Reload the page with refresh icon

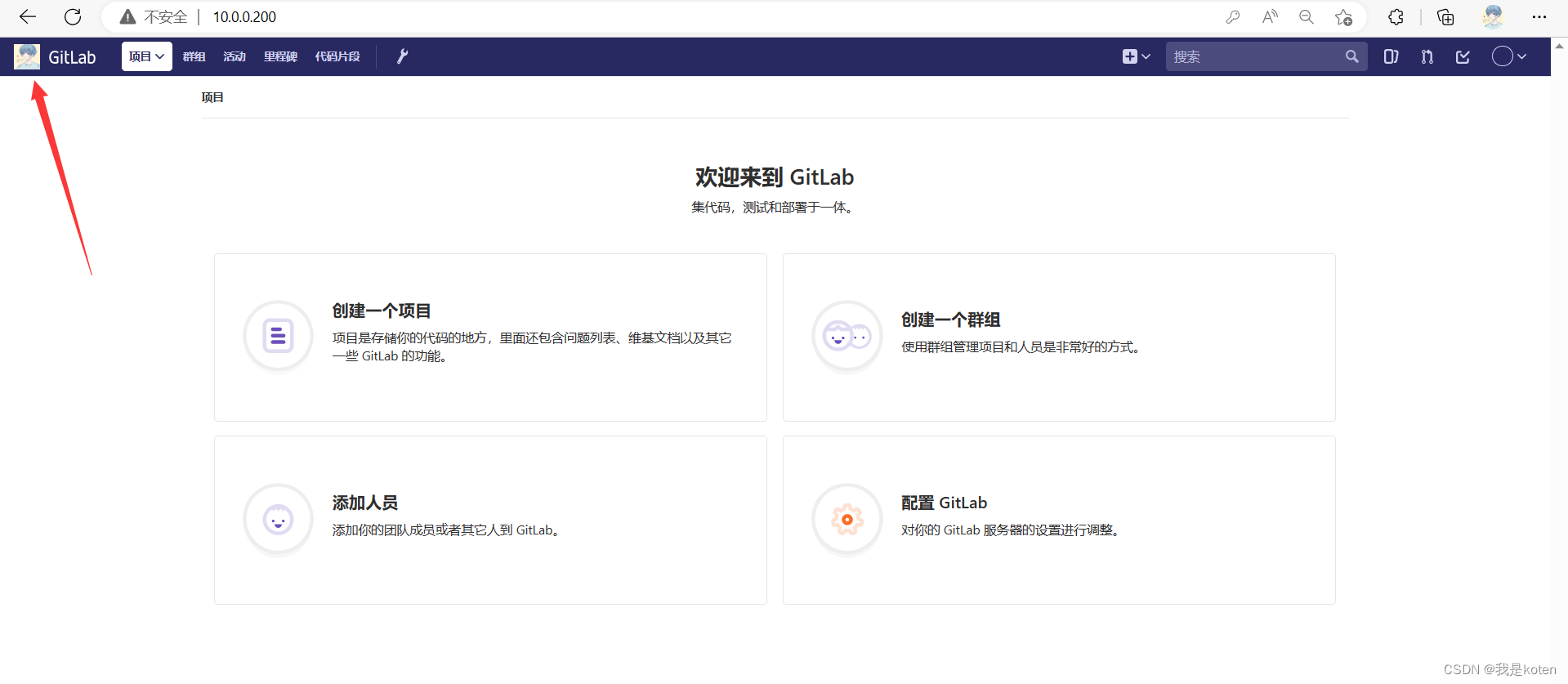[x=73, y=16]
